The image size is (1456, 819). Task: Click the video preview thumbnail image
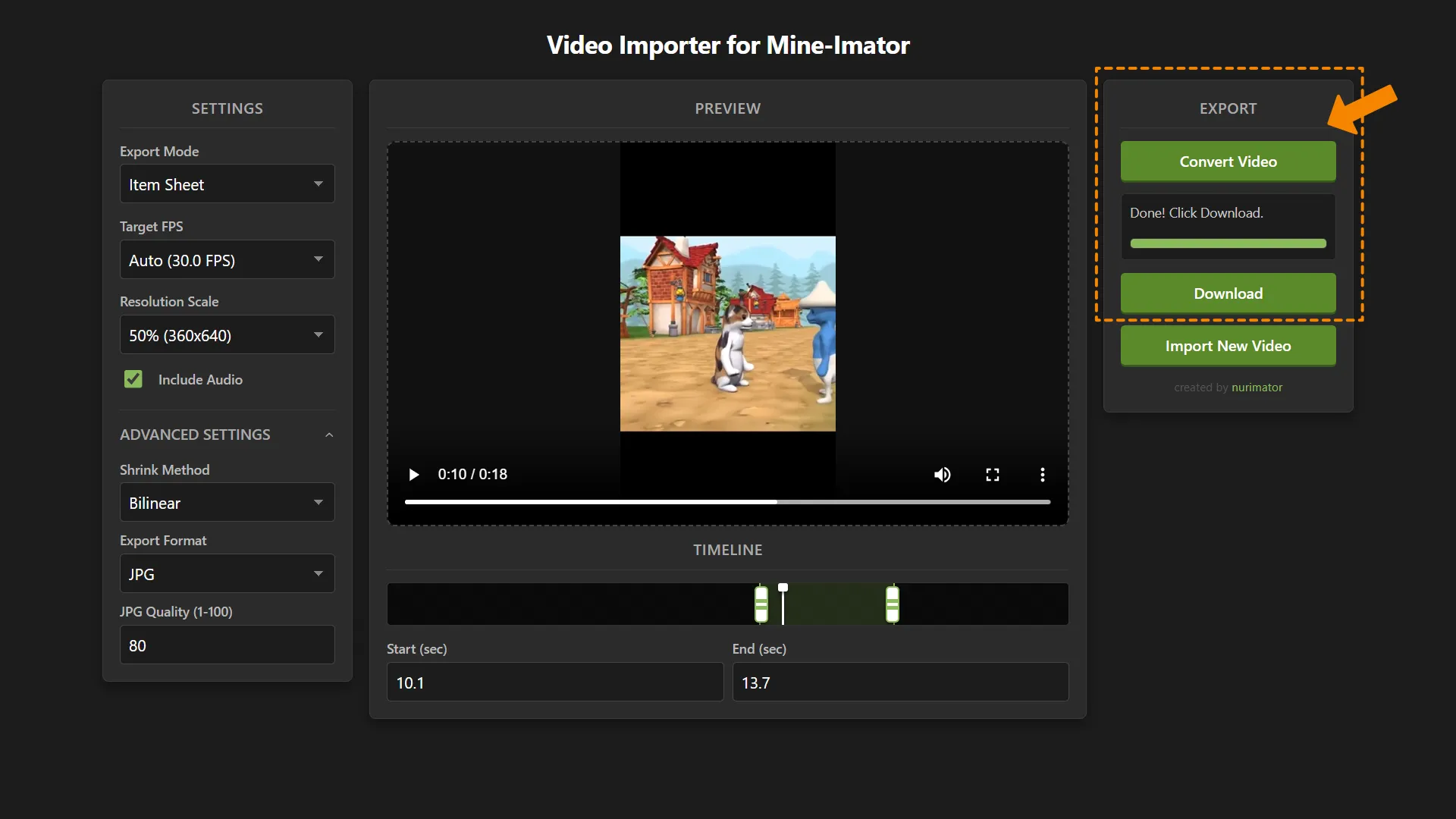tap(727, 334)
